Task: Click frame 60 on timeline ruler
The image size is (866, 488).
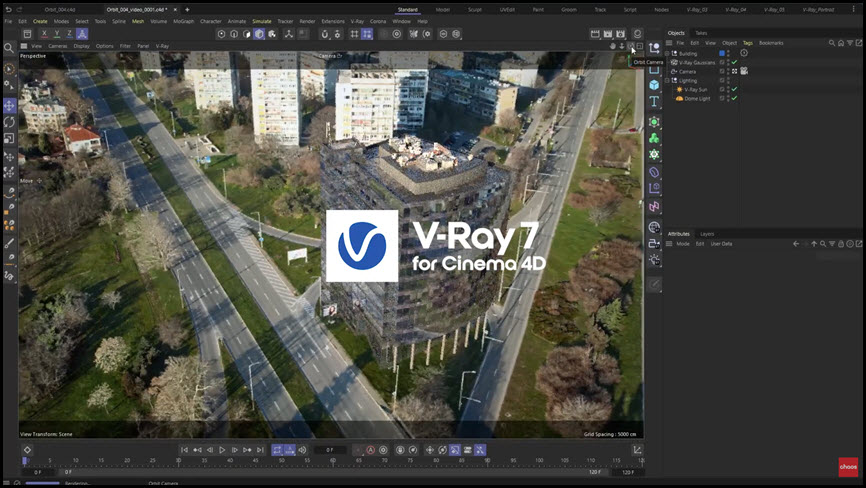Action: coord(332,460)
